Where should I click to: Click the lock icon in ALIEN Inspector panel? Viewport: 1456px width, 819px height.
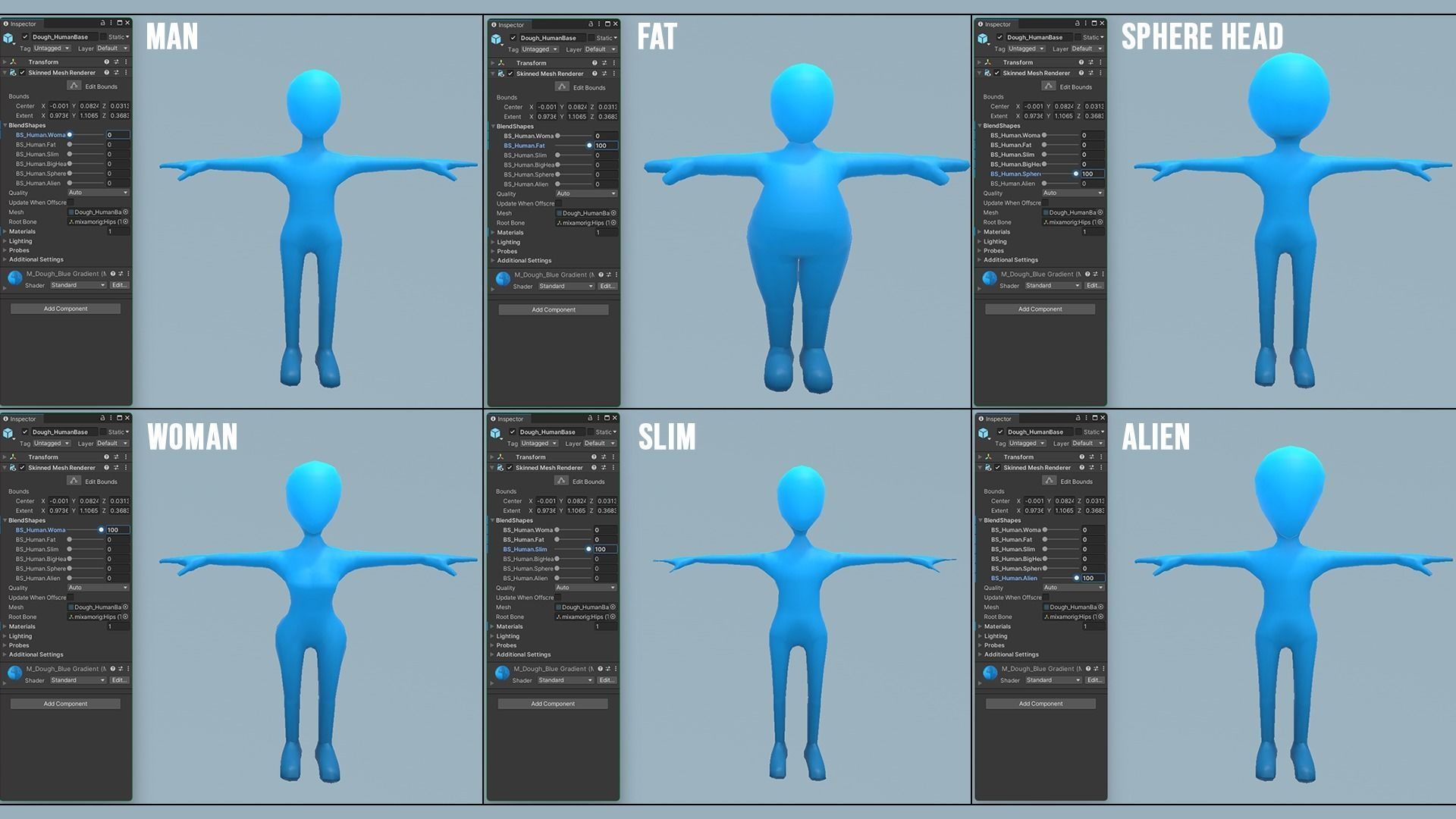coord(1078,418)
